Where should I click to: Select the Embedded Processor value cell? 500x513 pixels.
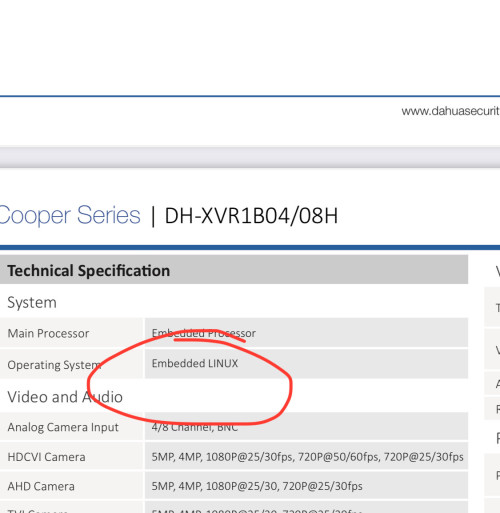click(x=306, y=333)
